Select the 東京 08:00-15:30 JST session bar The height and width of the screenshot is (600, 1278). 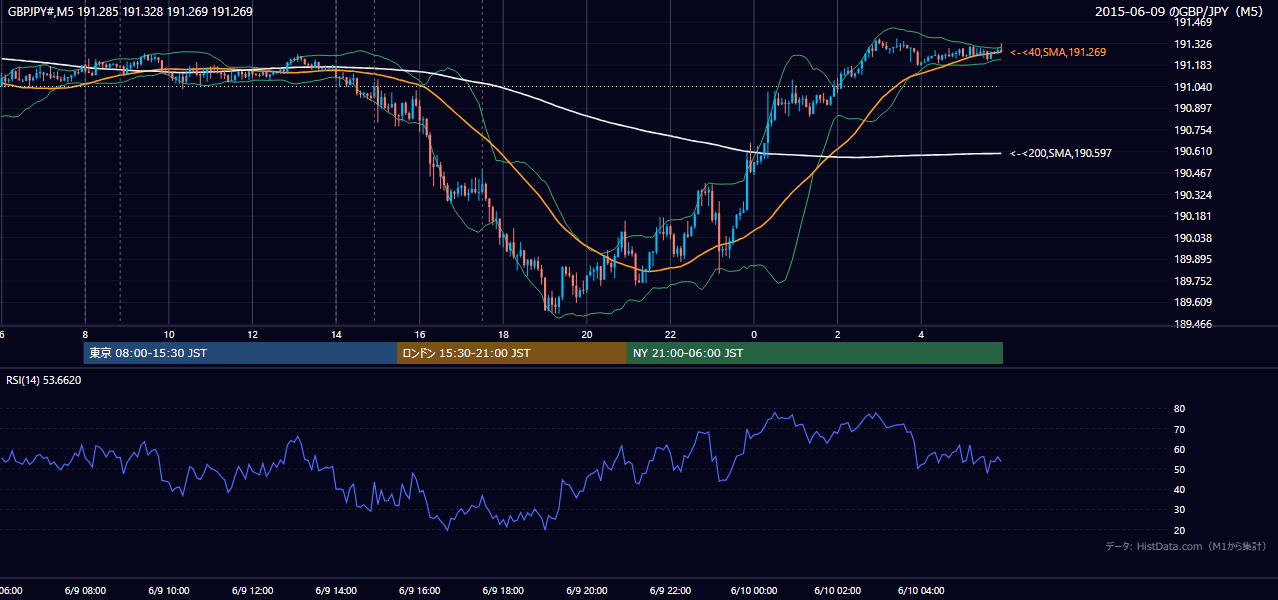[x=240, y=353]
